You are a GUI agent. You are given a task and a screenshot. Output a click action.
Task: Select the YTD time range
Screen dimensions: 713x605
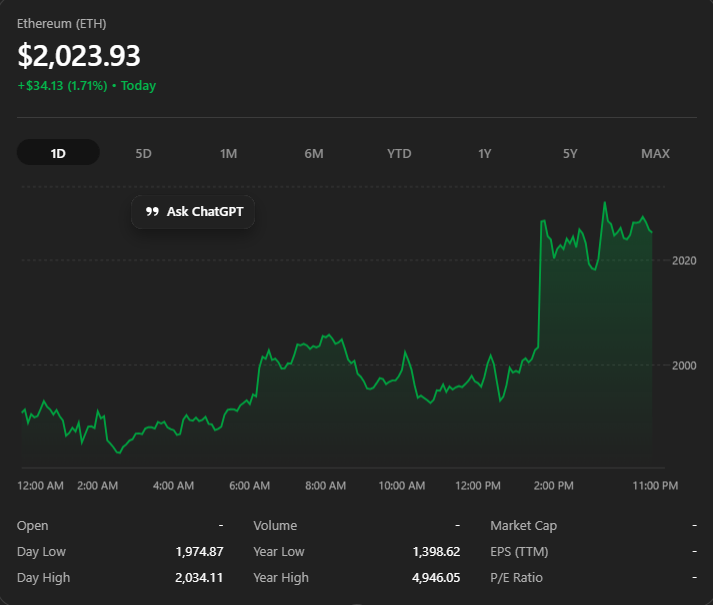click(x=399, y=154)
